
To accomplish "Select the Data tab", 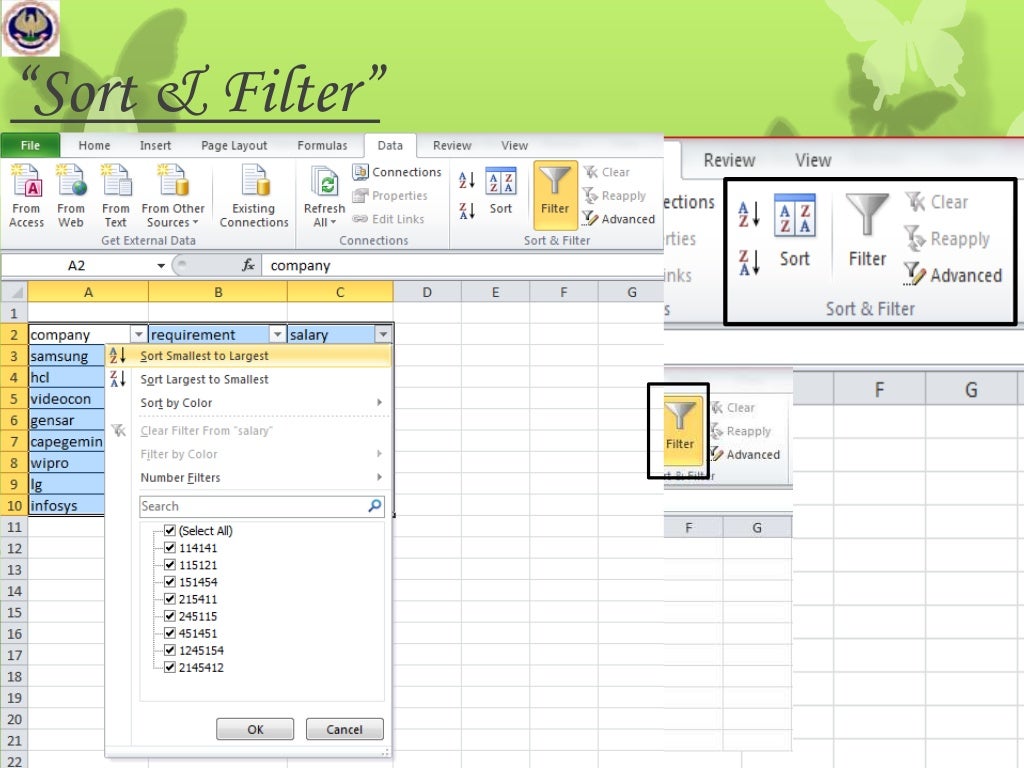I will [x=390, y=145].
